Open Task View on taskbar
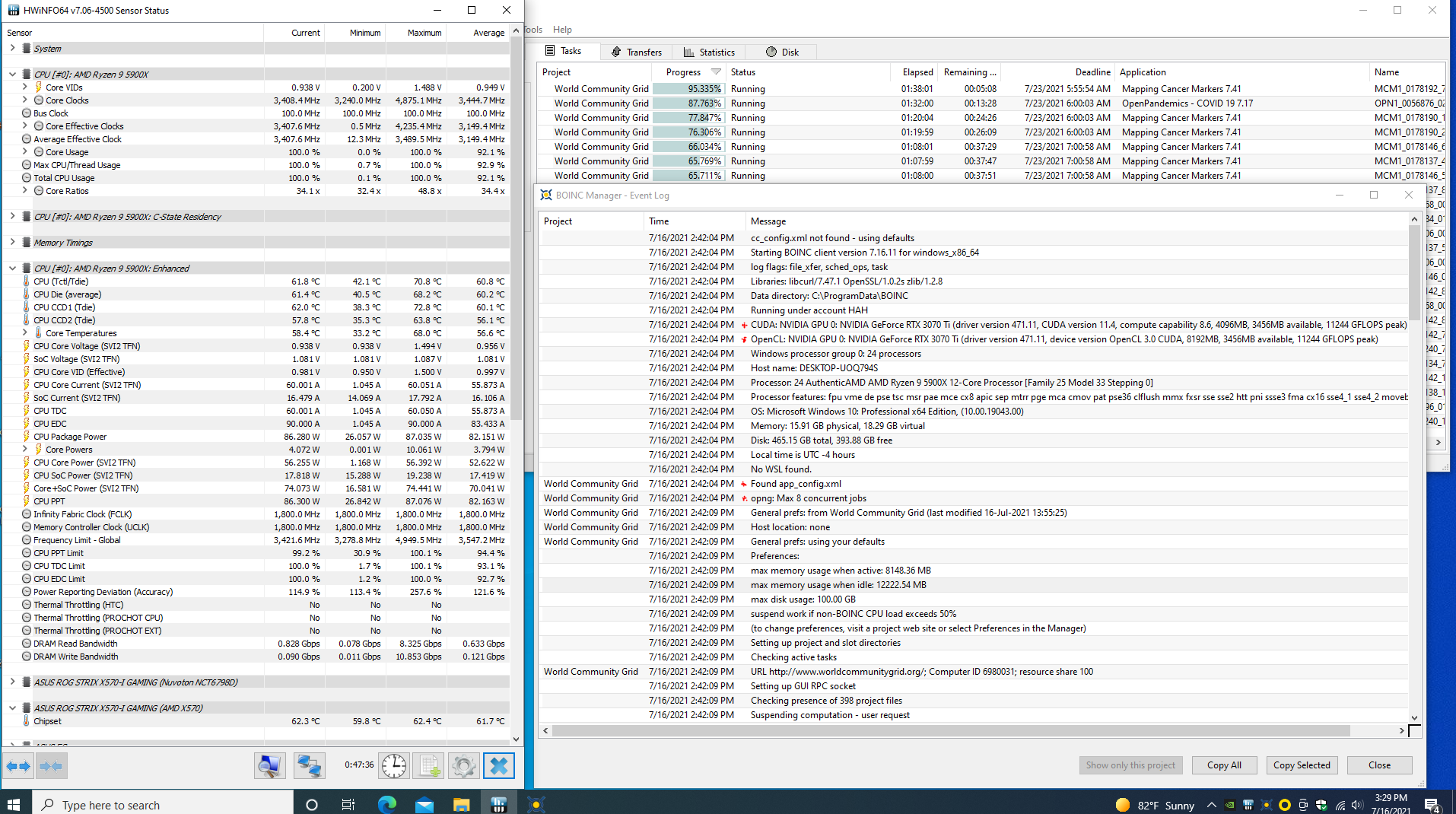This screenshot has width=1456, height=814. tap(348, 805)
